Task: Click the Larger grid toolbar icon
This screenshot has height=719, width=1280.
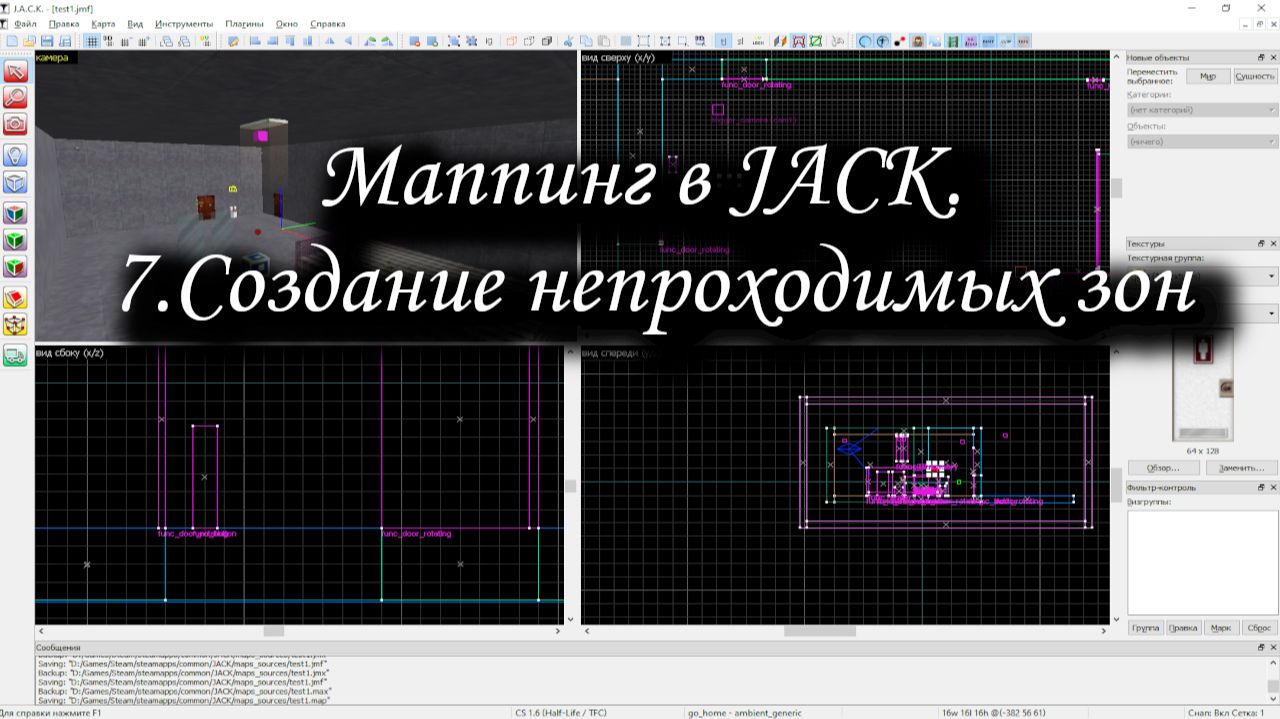Action: [x=144, y=41]
